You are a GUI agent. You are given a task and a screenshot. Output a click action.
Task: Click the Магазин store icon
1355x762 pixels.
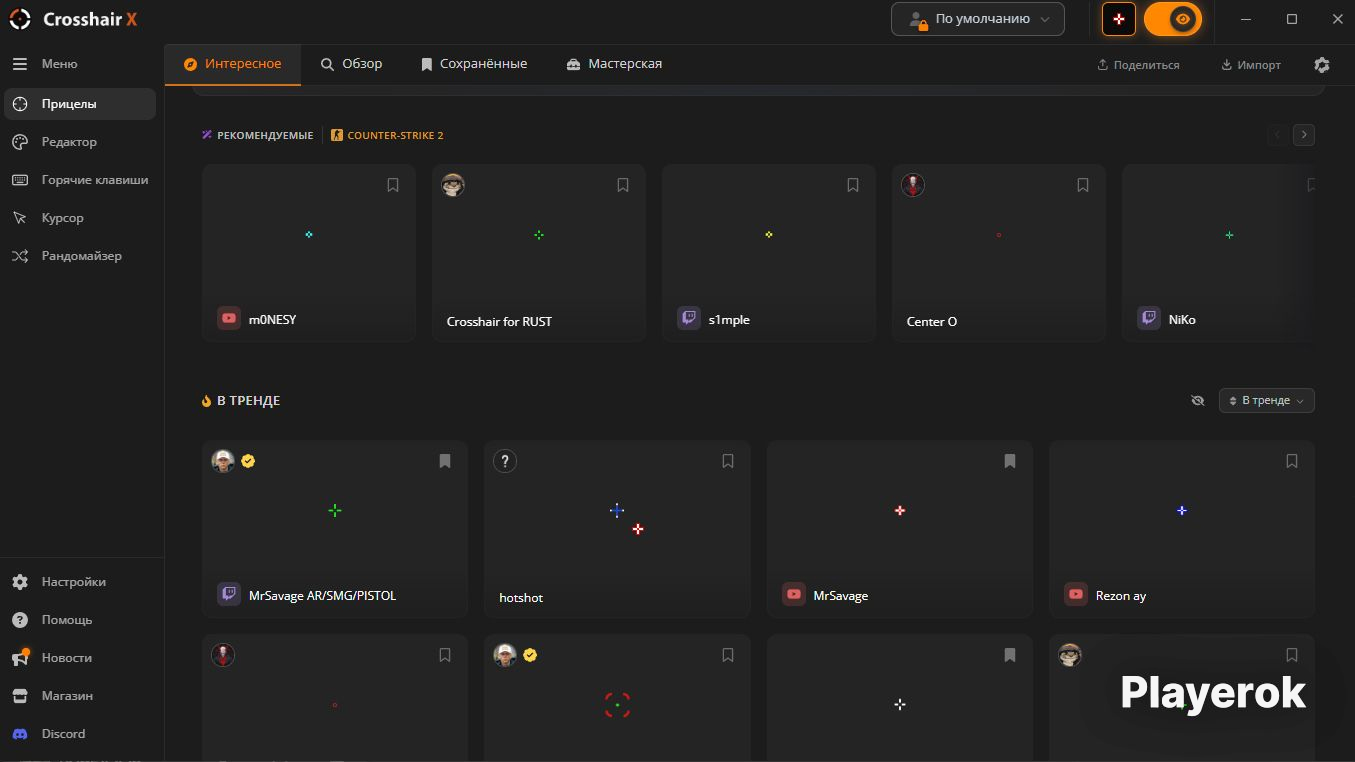click(x=20, y=696)
